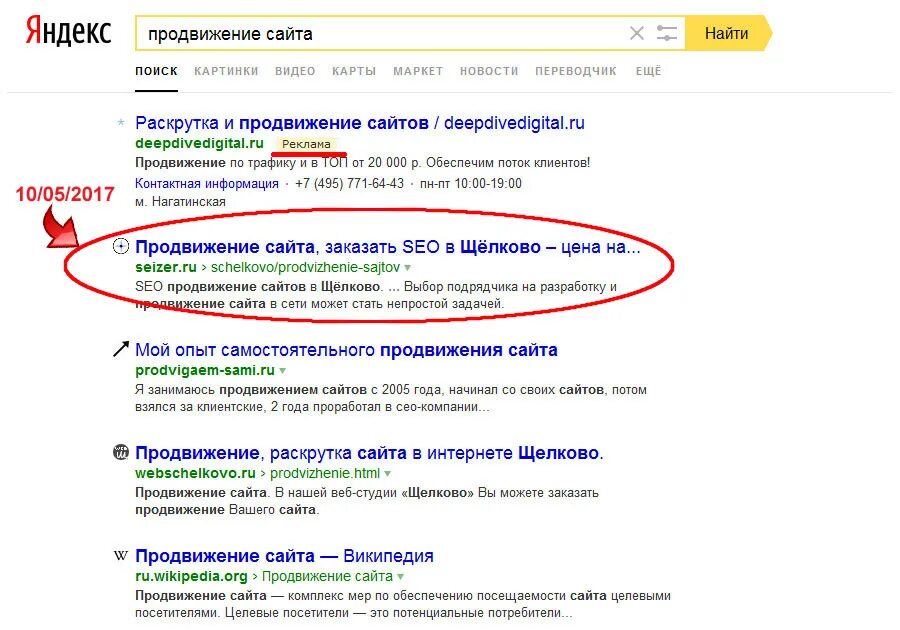Click the prodvizhenie.html path link
This screenshot has height=630, width=900.
coord(325,473)
